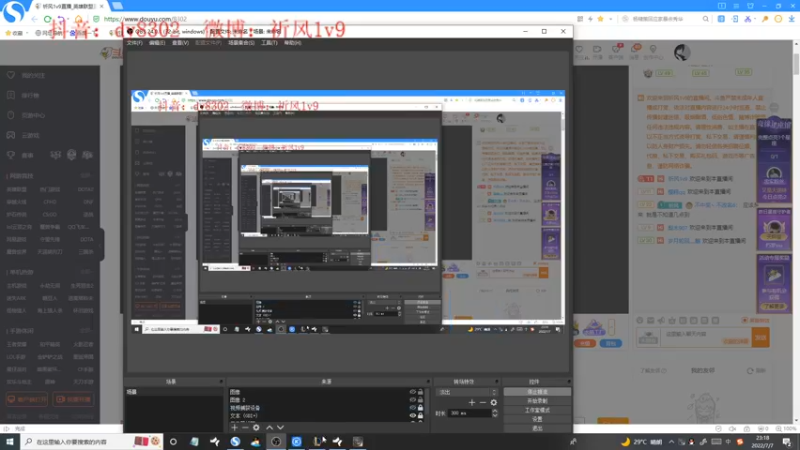The image size is (800, 450).
Task: Add a scene transition with the plus icon
Action: tap(471, 403)
